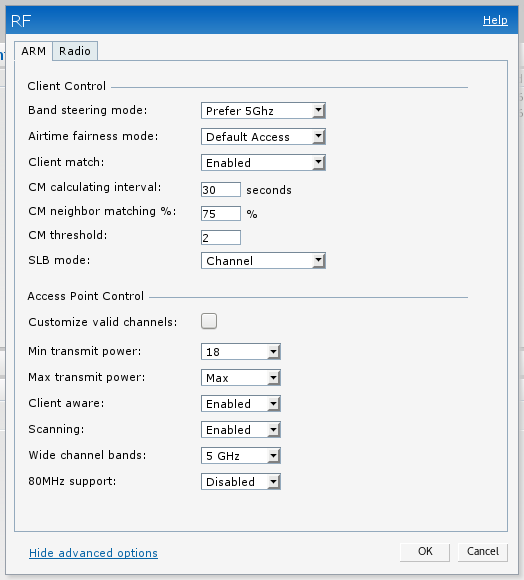The width and height of the screenshot is (524, 580).
Task: Click the CM threshold input field
Action: tap(221, 237)
